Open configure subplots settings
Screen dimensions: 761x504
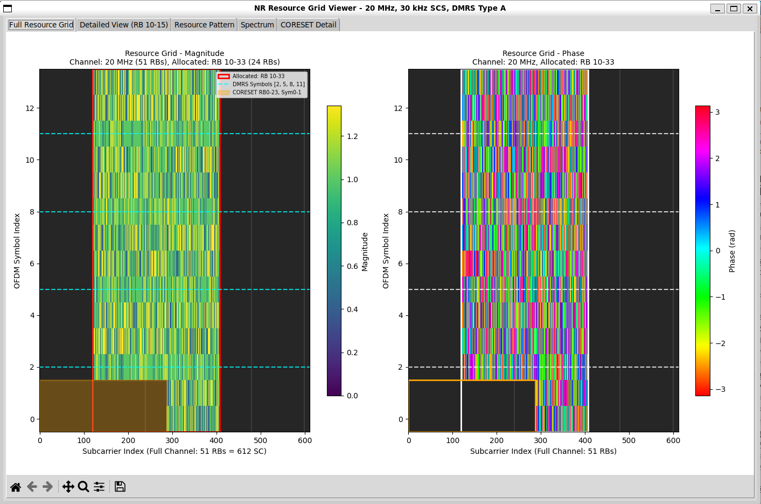point(99,487)
